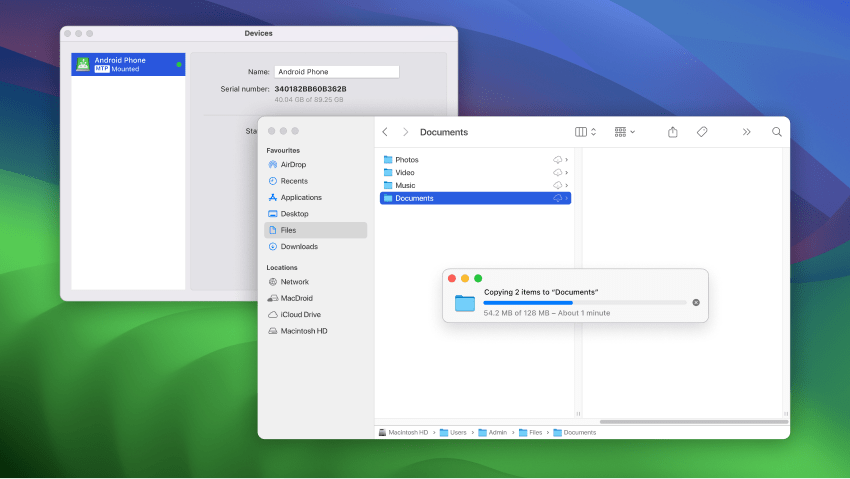Open Finder search magnifier
The image size is (850, 479).
point(777,132)
